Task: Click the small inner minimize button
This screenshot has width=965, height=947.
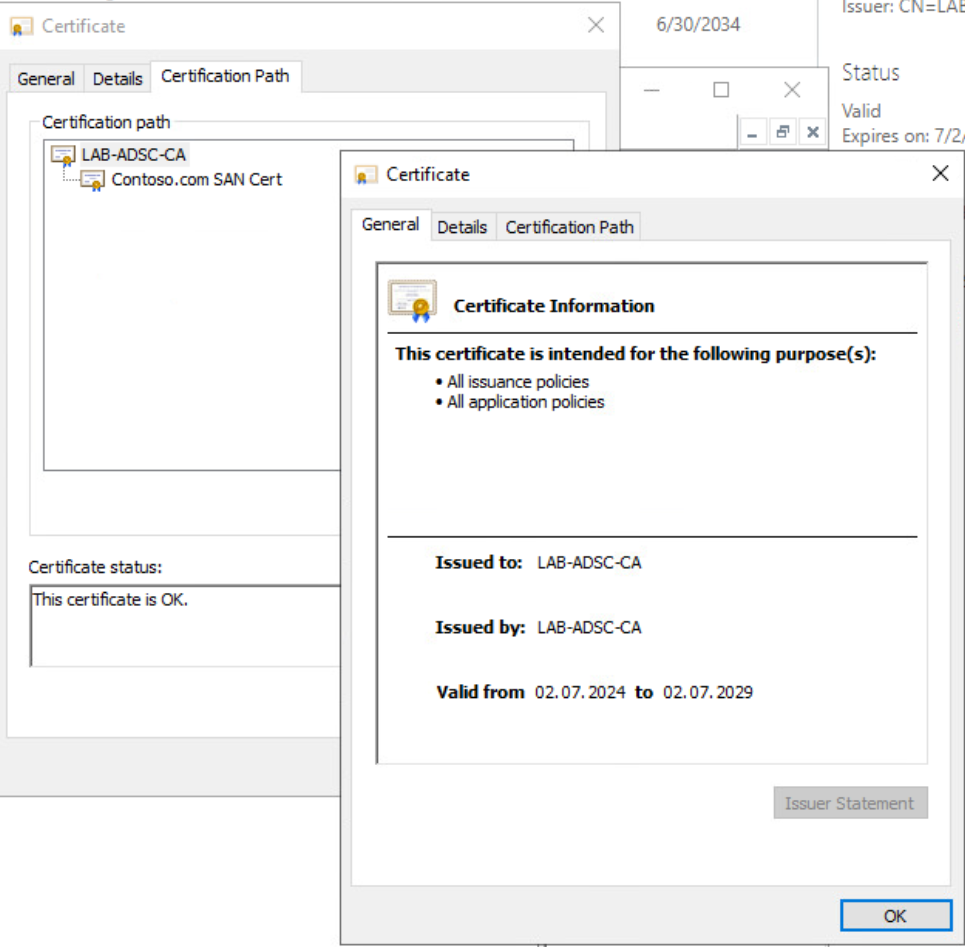Action: (752, 133)
